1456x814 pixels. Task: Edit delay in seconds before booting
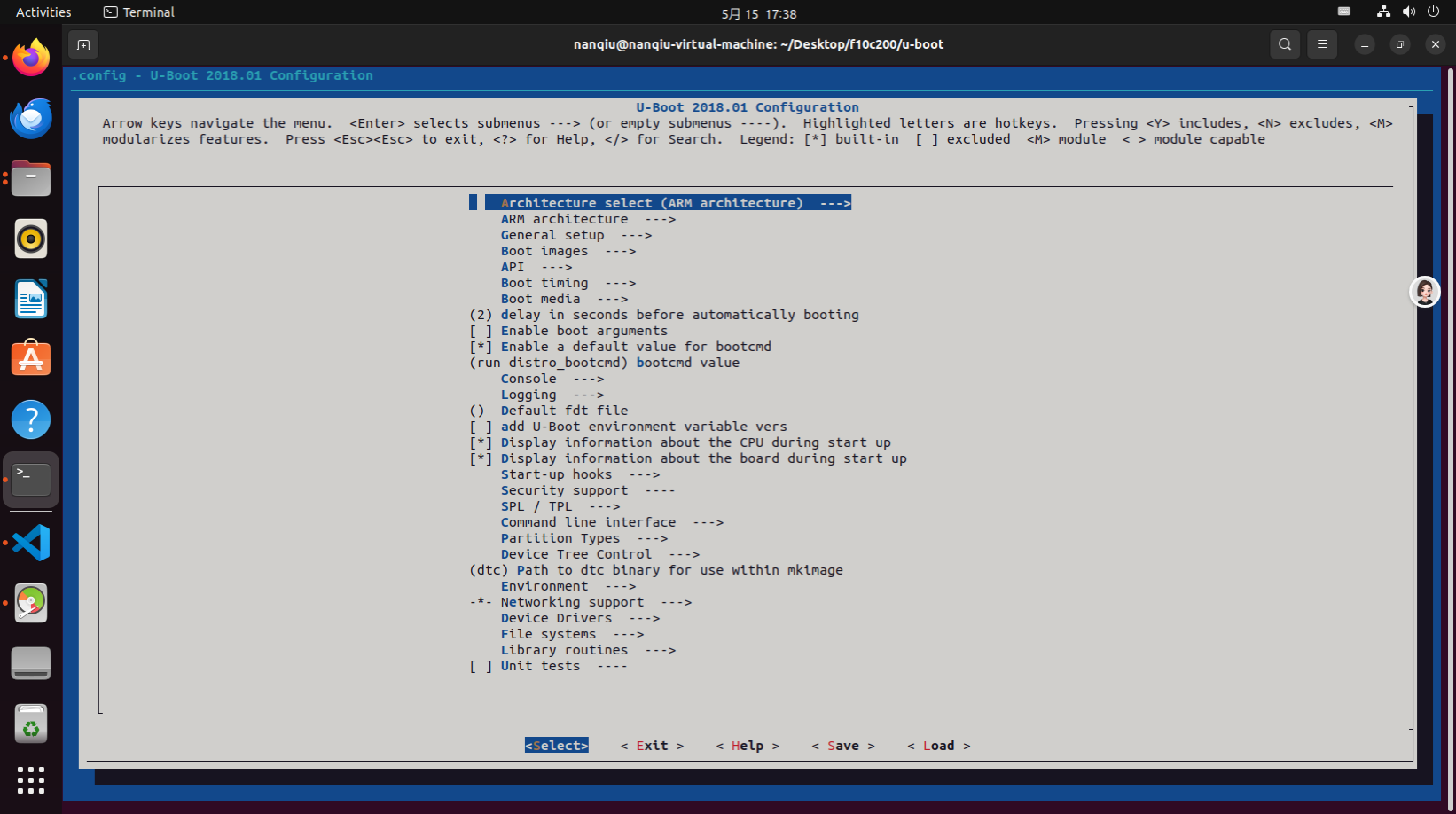tap(664, 315)
